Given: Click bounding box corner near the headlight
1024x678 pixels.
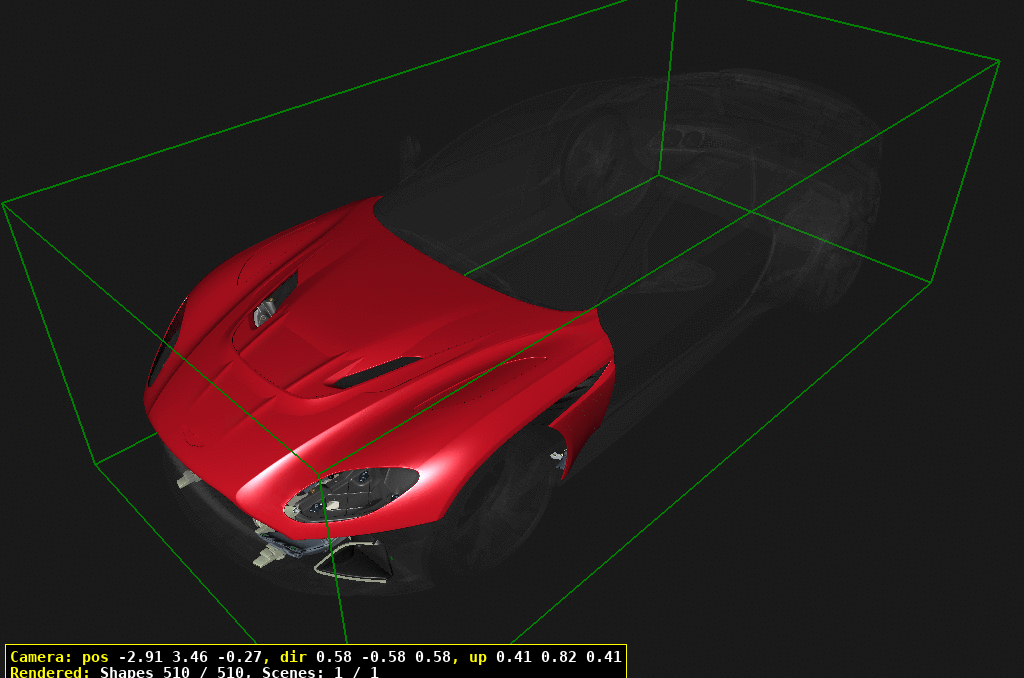Looking at the screenshot, I should [x=320, y=470].
